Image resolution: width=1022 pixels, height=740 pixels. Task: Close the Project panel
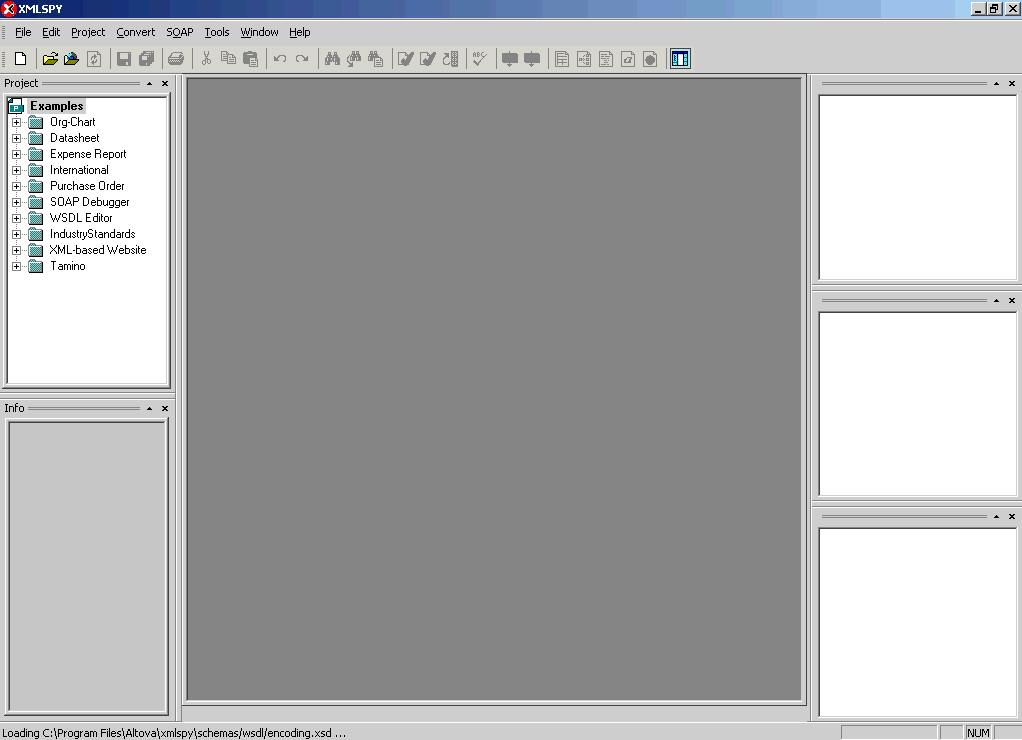coord(165,83)
